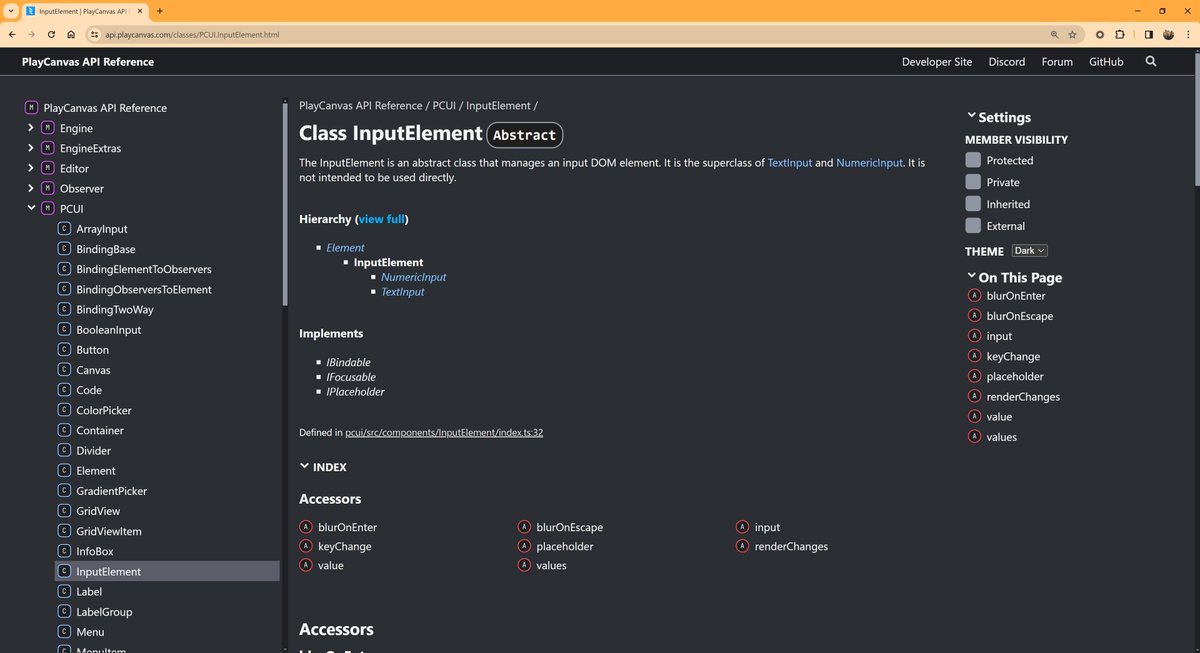Select GradientPicker in the sidebar
This screenshot has width=1200, height=653.
coord(111,491)
